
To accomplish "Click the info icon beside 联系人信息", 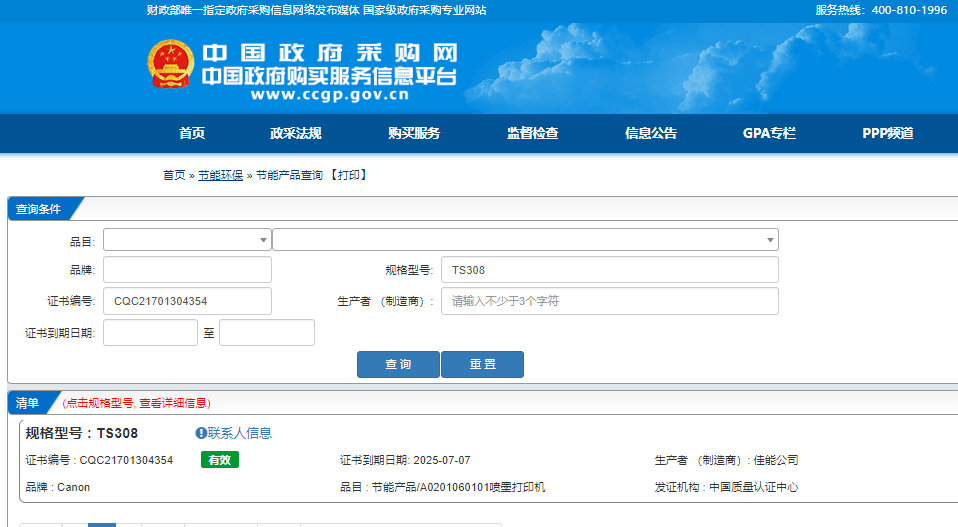I will point(201,433).
